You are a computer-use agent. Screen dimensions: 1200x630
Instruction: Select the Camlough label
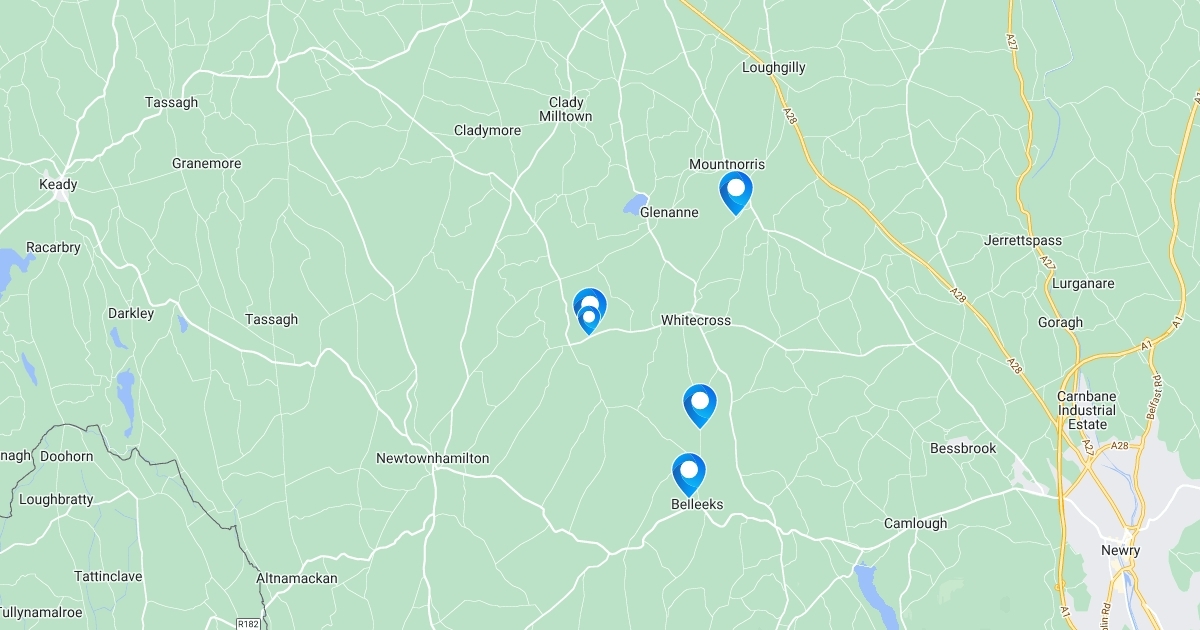tap(915, 523)
